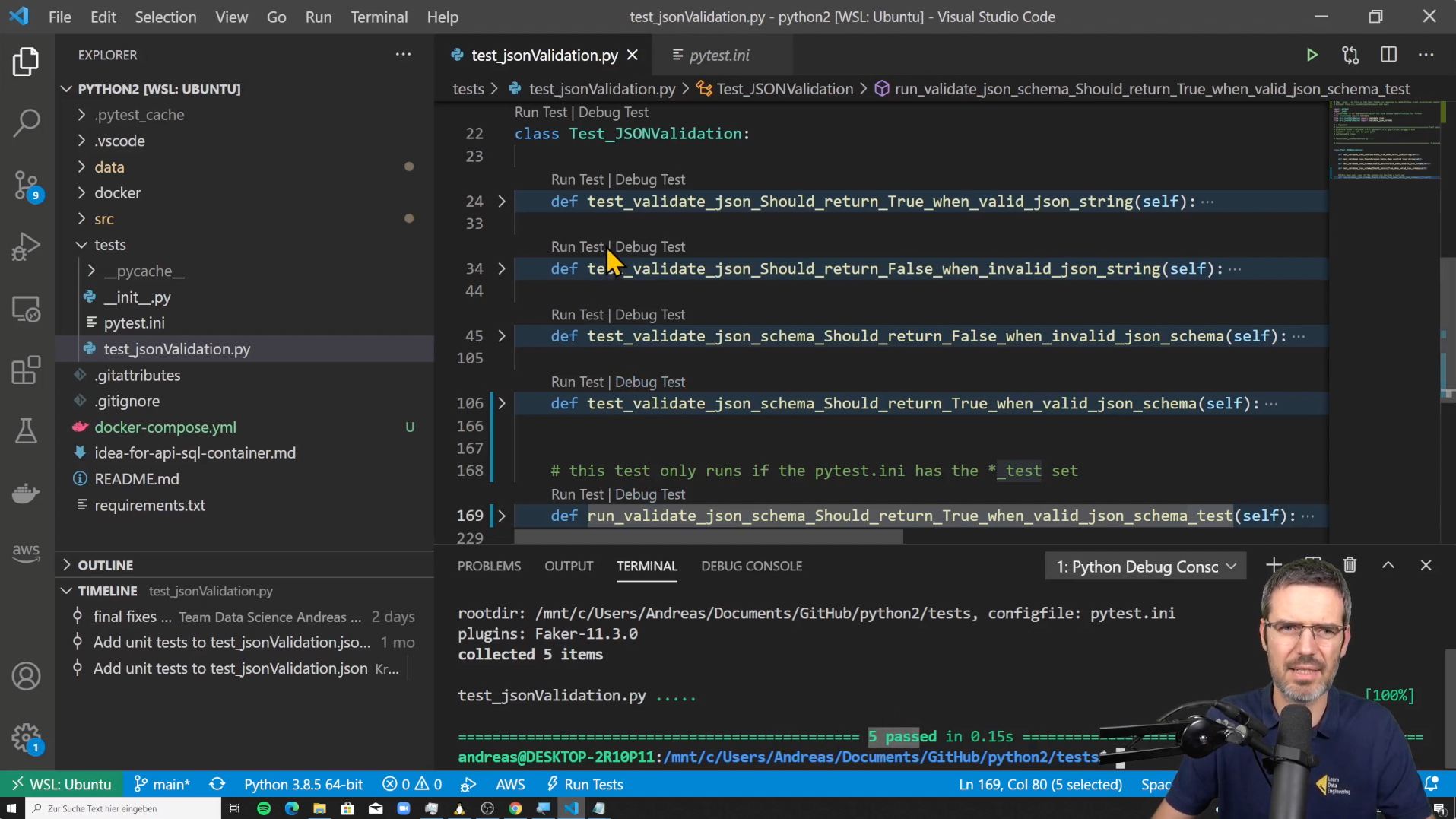Viewport: 1456px width, 819px height.
Task: Switch to the OUTPUT panel tab
Action: (x=568, y=566)
